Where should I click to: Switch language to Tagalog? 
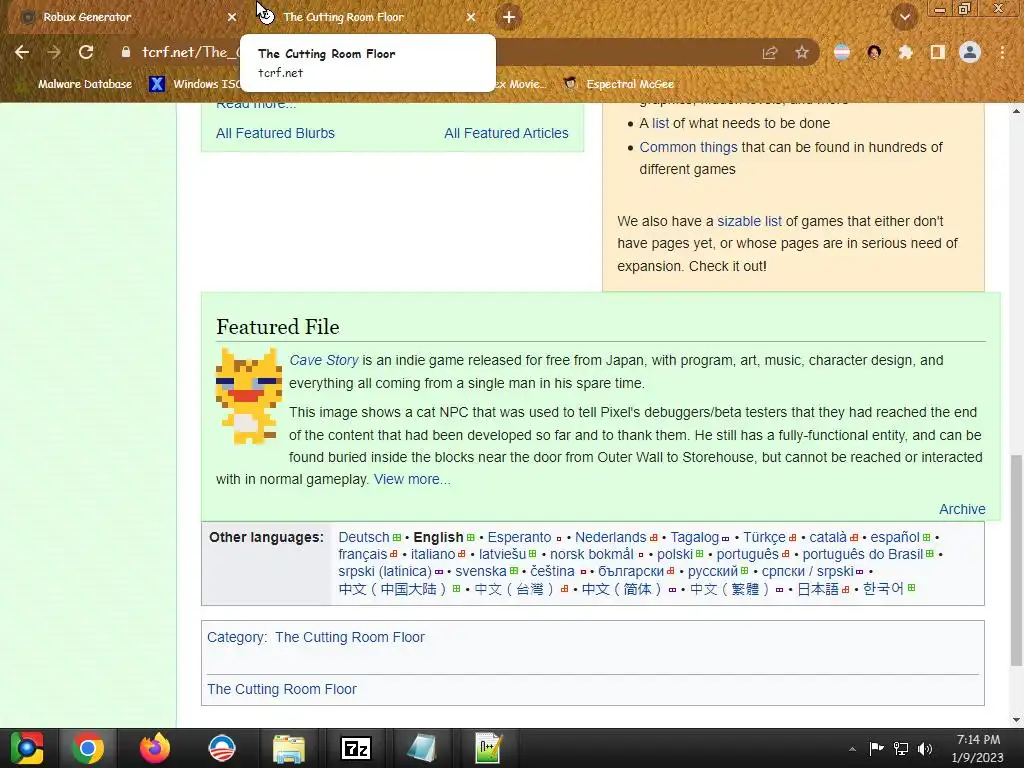click(694, 537)
